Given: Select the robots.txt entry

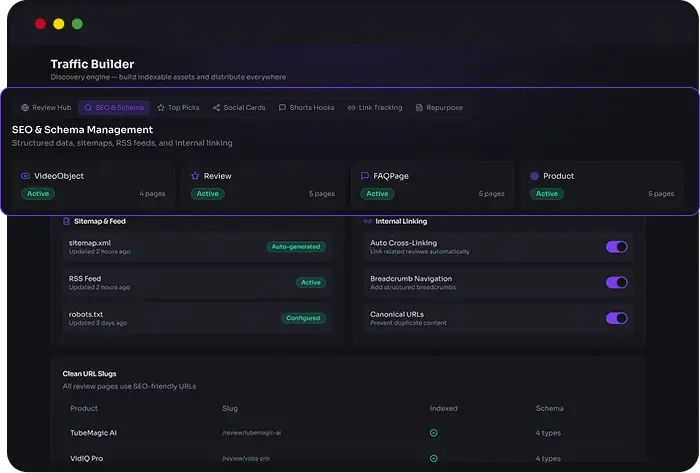Looking at the screenshot, I should 197,318.
